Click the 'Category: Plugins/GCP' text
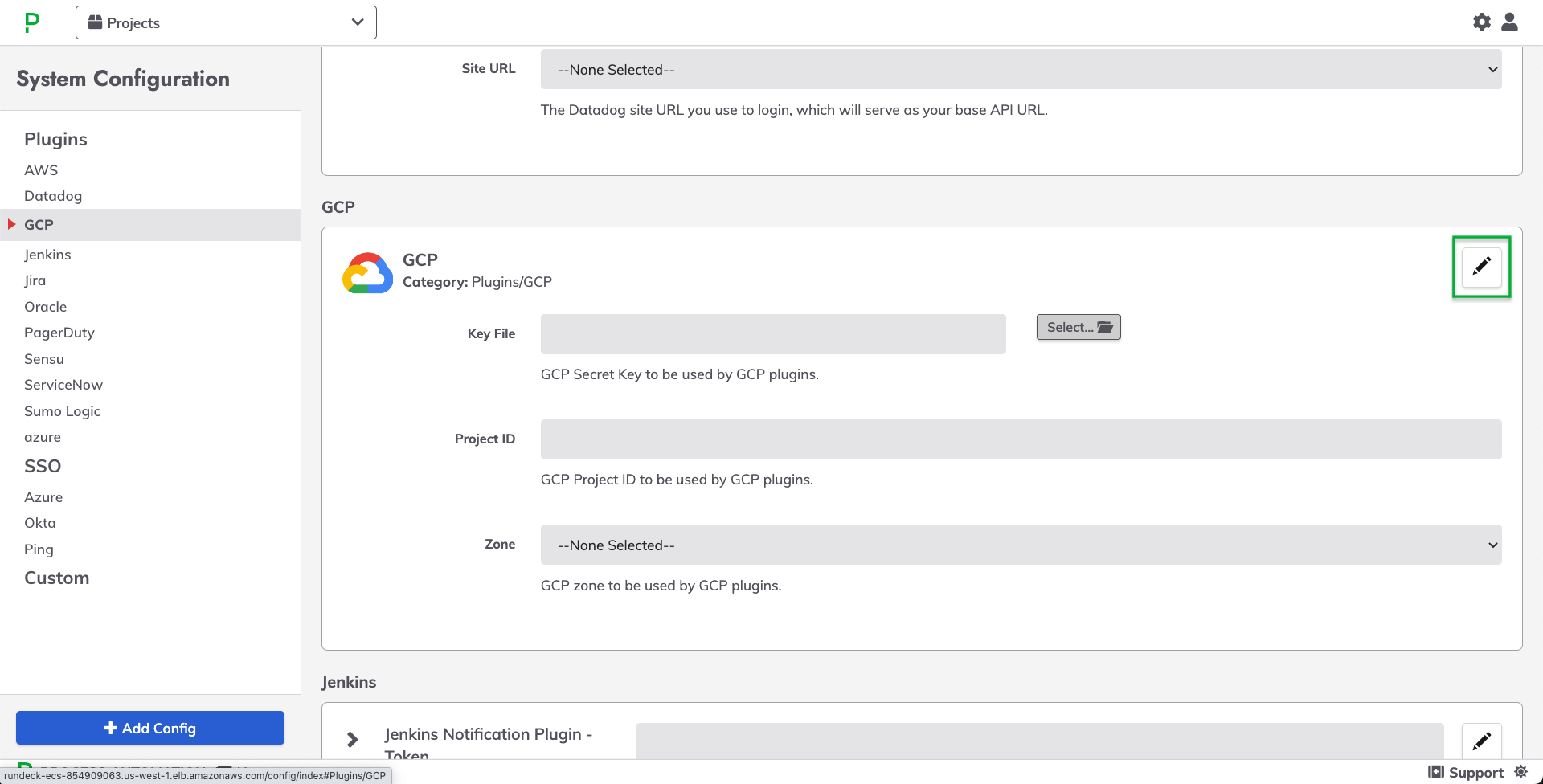The height and width of the screenshot is (784, 1543). (x=477, y=282)
